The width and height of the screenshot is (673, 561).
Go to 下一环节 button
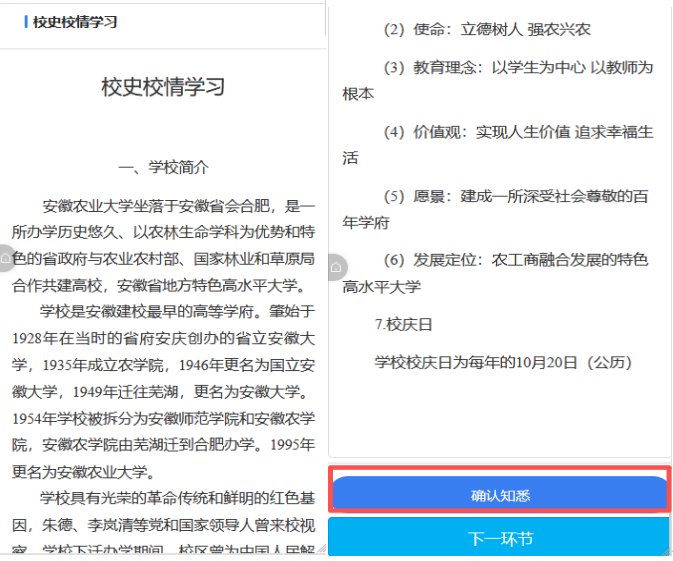point(500,539)
